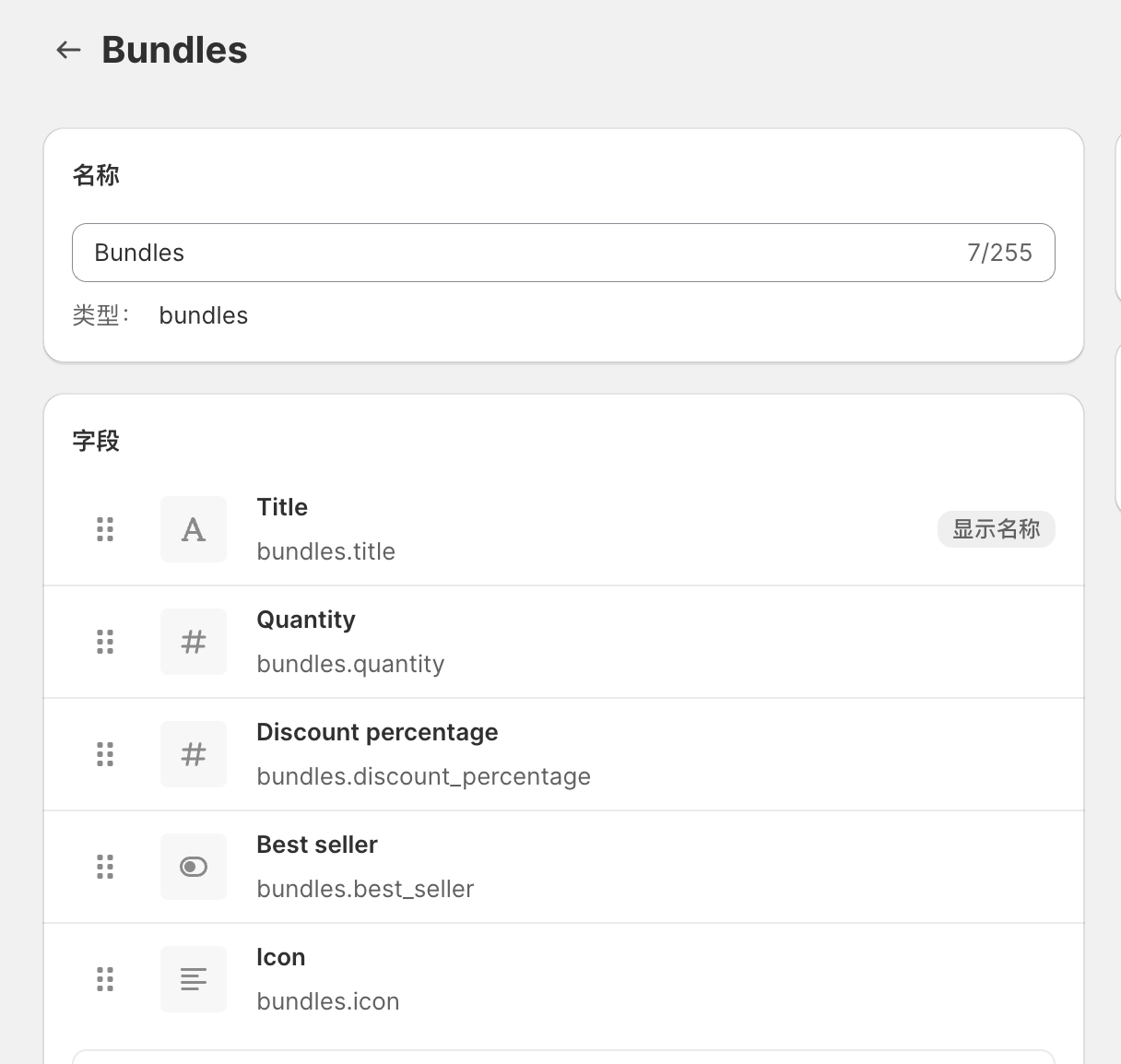This screenshot has width=1121, height=1064.
Task: Open the Icon field definition
Action: (x=281, y=957)
